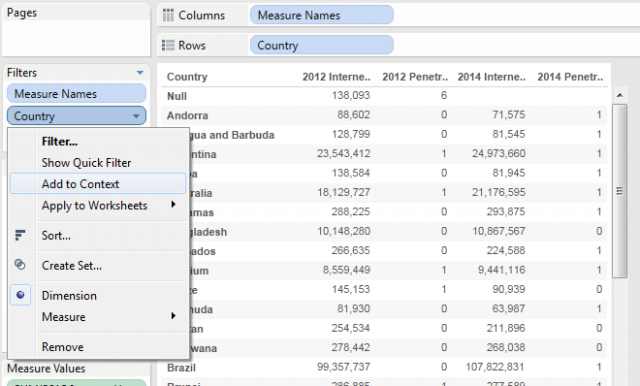Image resolution: width=640 pixels, height=386 pixels.
Task: Click the value 224,588
Action: click(x=506, y=251)
